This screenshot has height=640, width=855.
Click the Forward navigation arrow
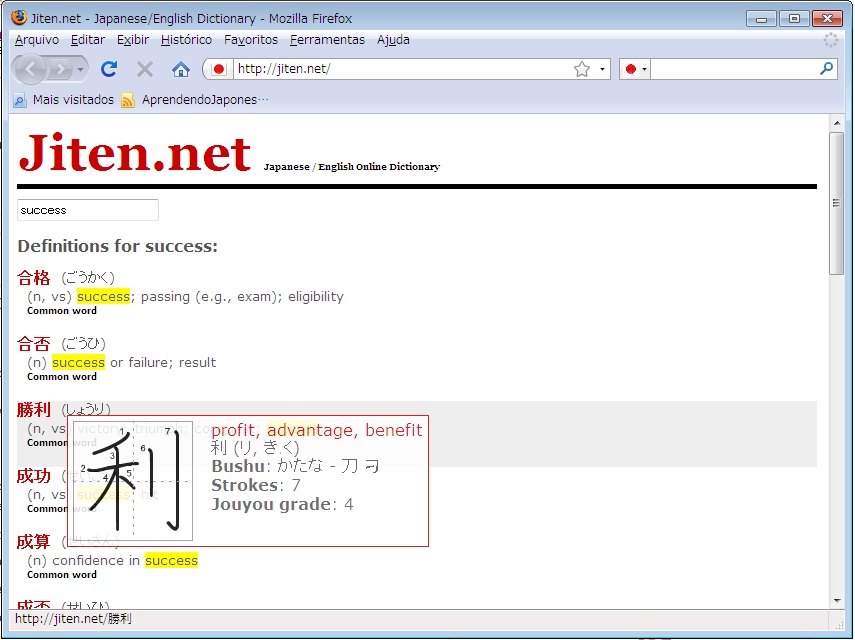tap(63, 69)
